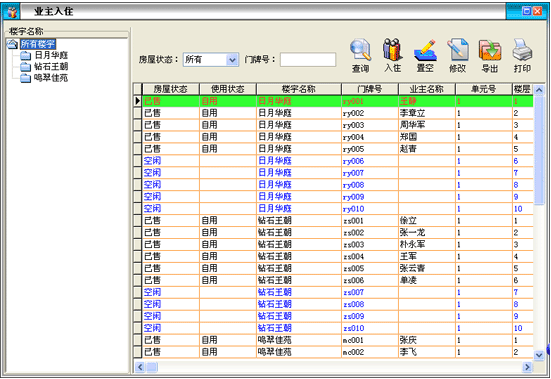
Task: Click owner name 朴永军
Action: pyautogui.click(x=412, y=244)
